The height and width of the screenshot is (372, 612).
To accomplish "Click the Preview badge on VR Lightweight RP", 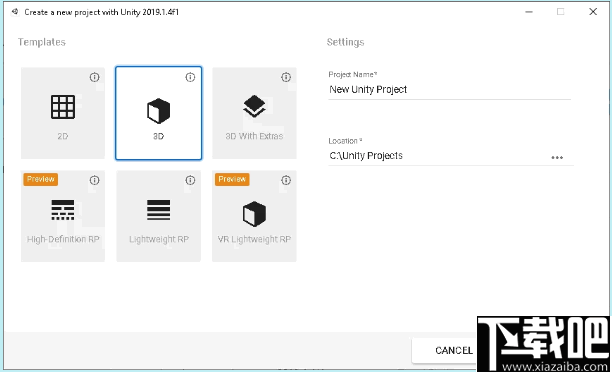I will click(x=232, y=179).
